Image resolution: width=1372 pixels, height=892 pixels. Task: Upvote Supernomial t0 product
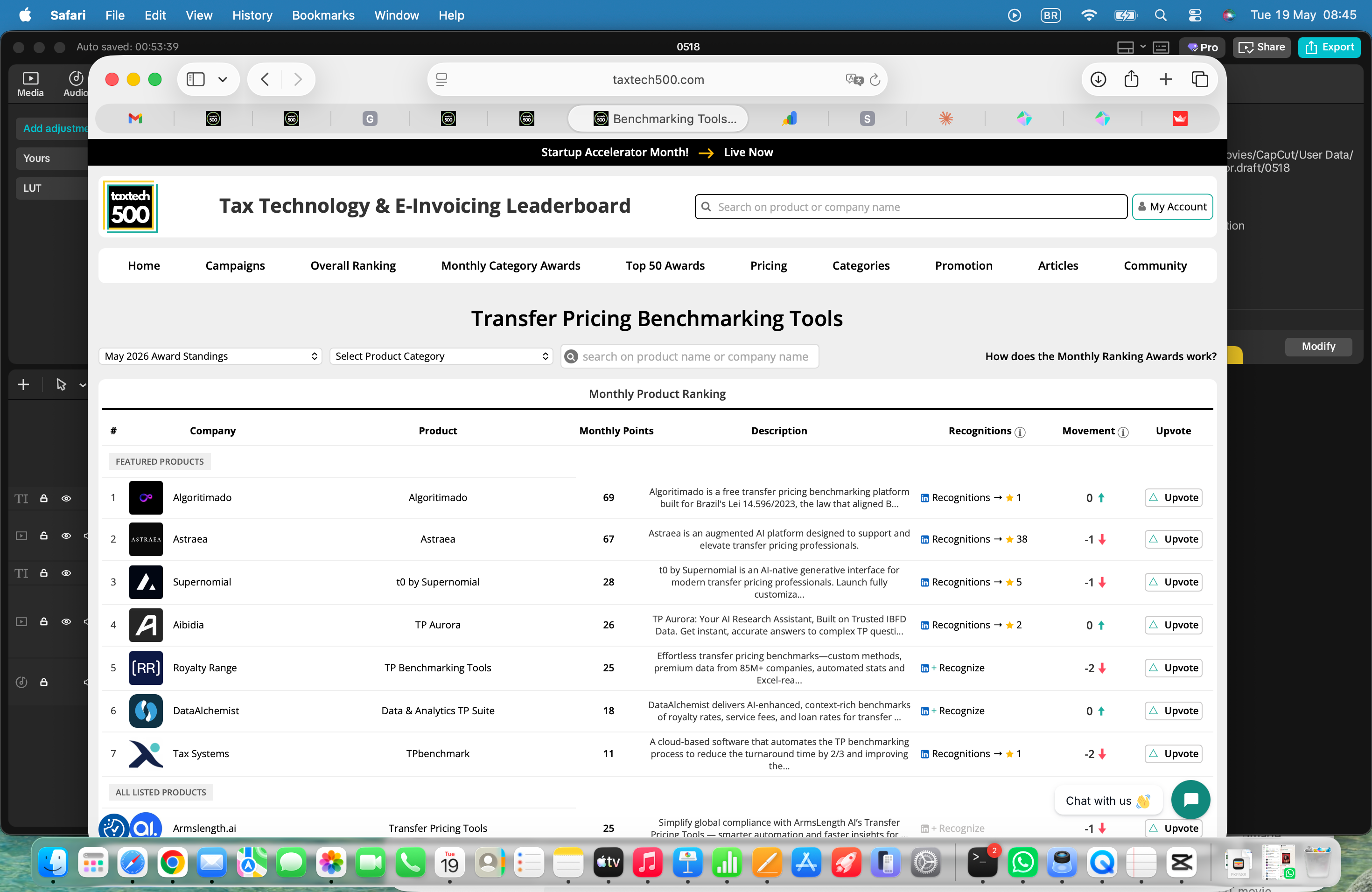(x=1173, y=582)
